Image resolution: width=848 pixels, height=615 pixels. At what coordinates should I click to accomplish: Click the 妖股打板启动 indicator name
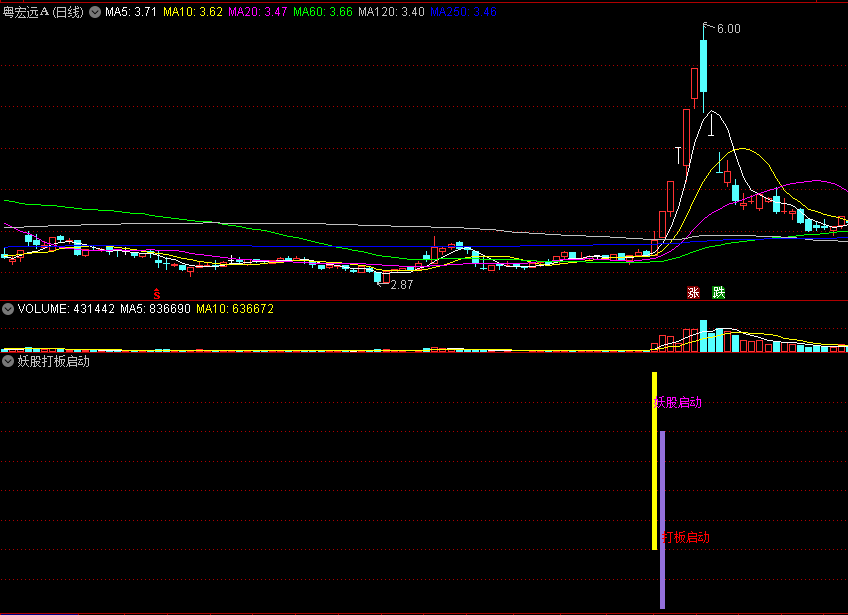point(54,361)
